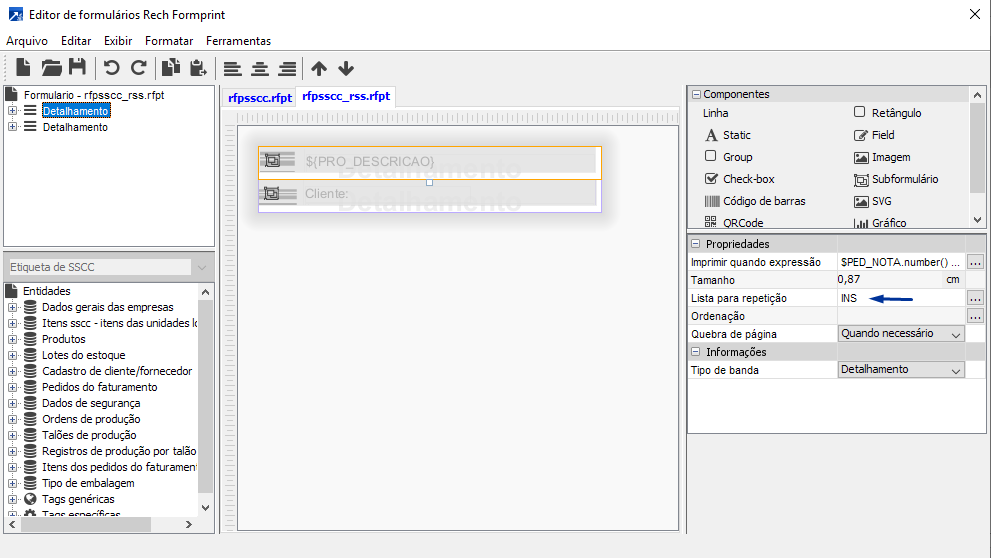Open editor button for Ordenação
Viewport: 991px width, 558px height.
point(975,316)
